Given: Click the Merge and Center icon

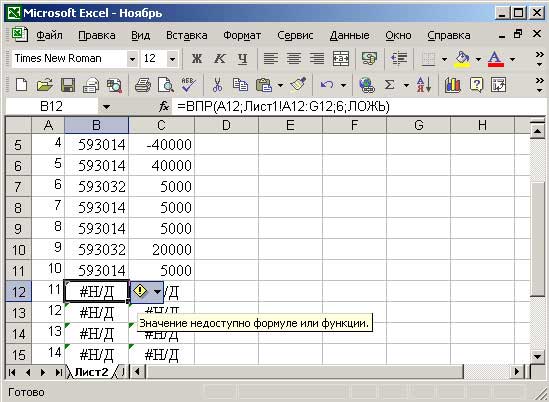Looking at the screenshot, I should tap(341, 58).
